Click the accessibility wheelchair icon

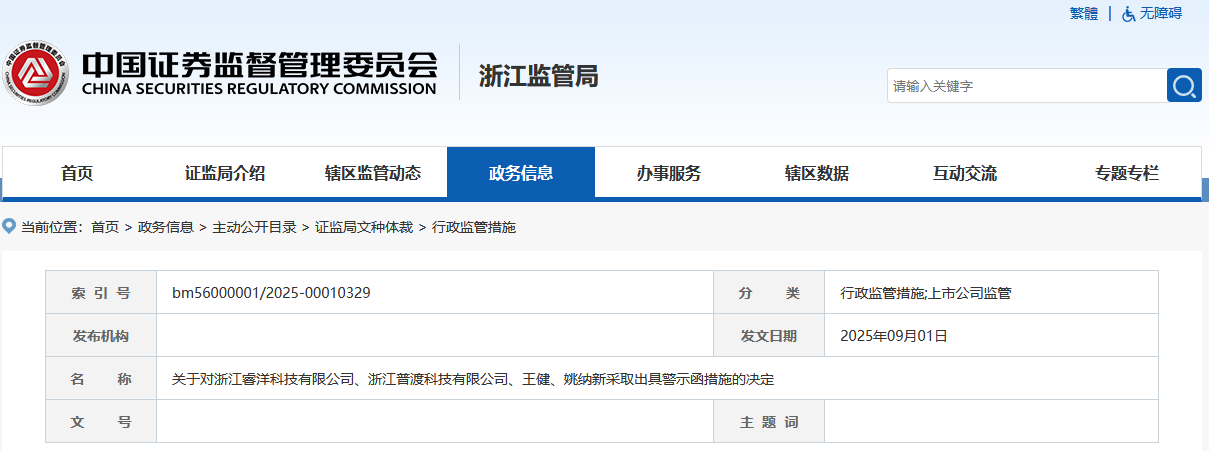point(1128,13)
